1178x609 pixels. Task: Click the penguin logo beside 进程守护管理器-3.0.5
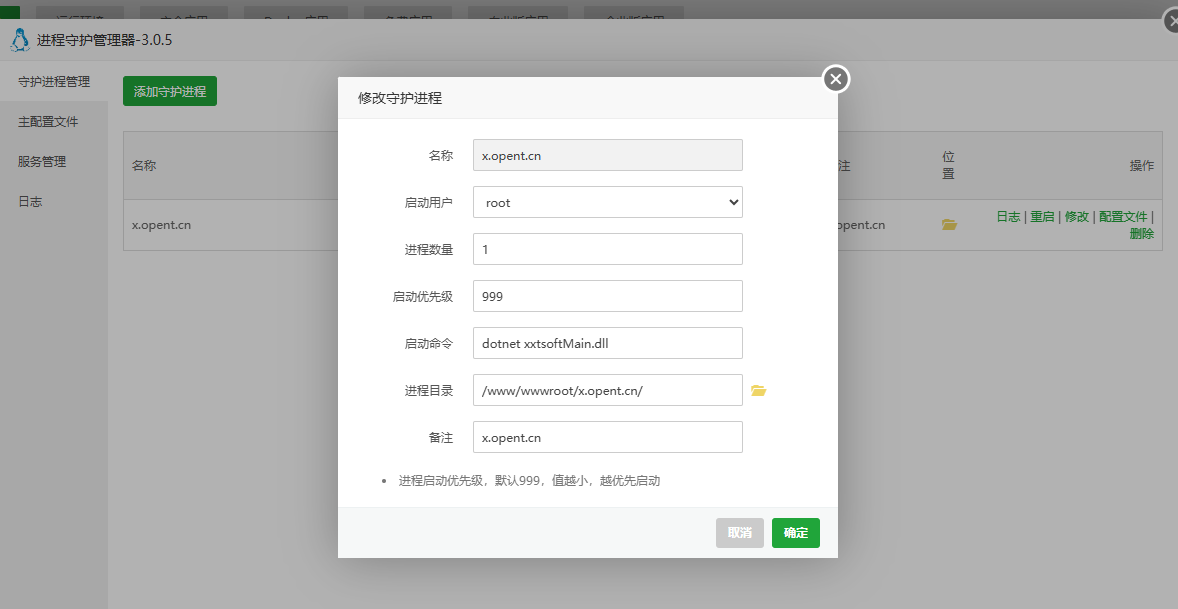[20, 40]
